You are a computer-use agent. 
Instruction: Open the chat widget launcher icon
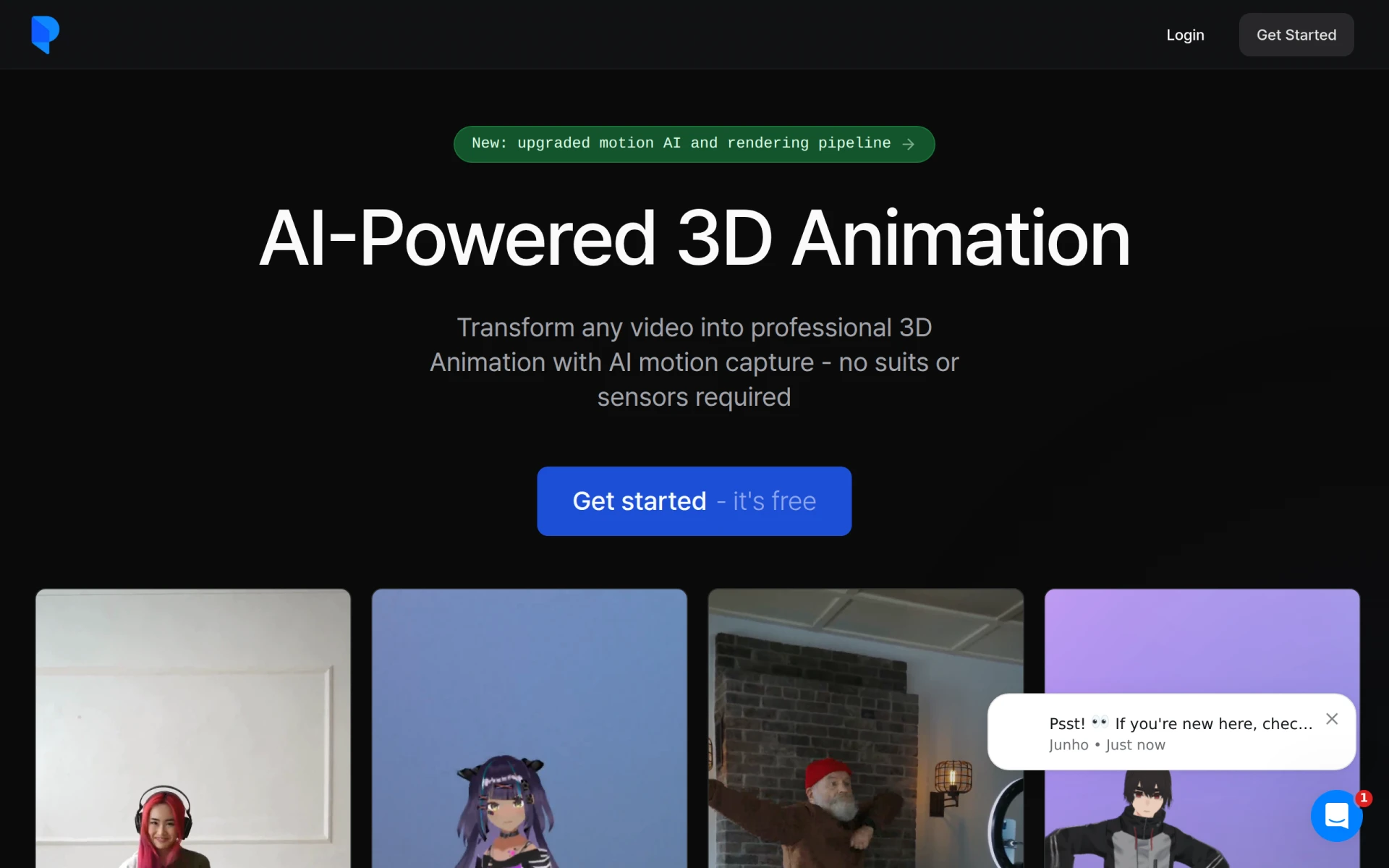(x=1336, y=815)
